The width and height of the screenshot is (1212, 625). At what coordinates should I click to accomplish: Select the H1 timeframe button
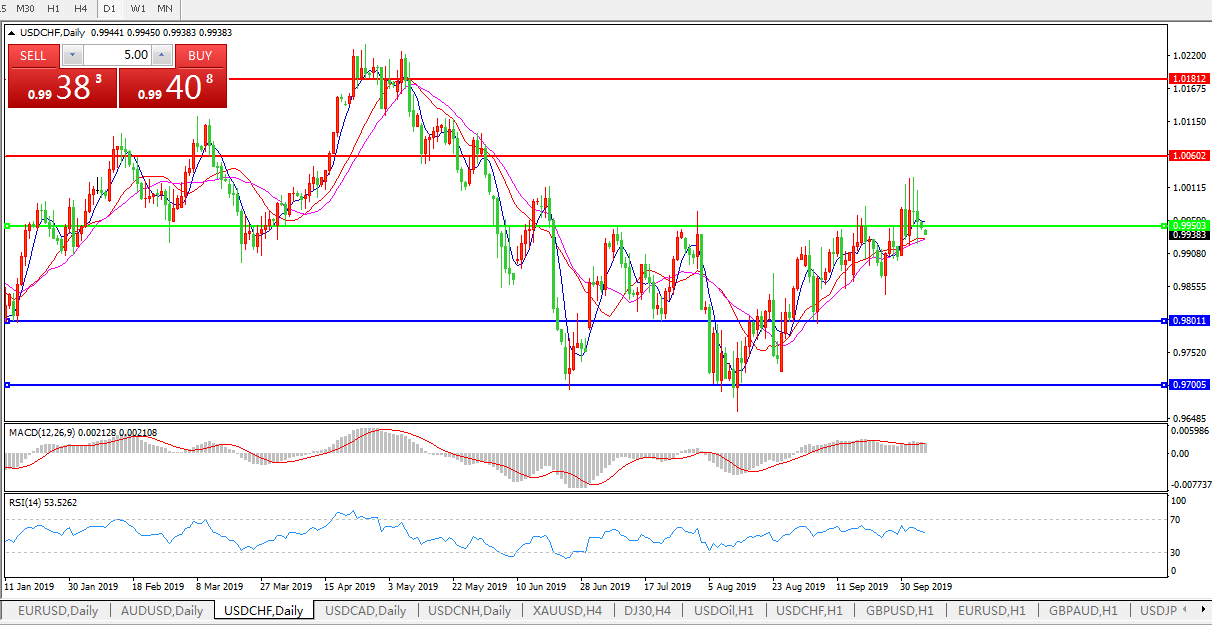pyautogui.click(x=54, y=8)
